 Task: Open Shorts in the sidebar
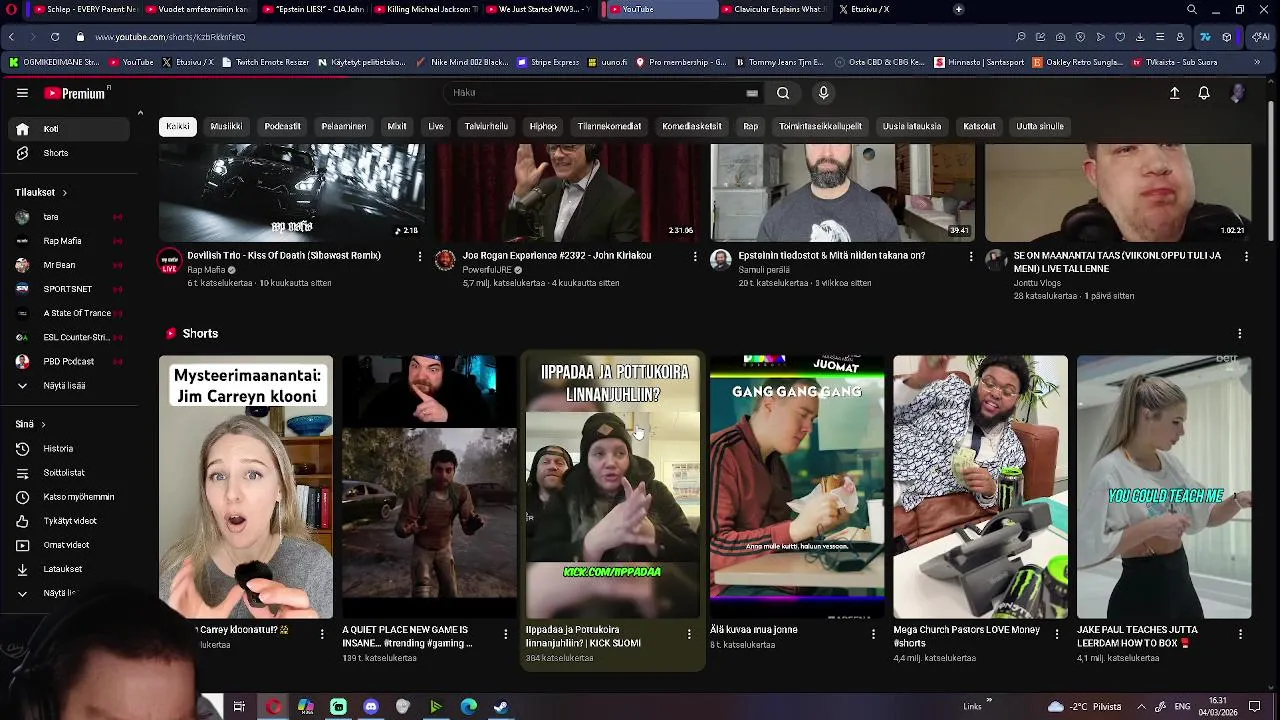click(69, 153)
